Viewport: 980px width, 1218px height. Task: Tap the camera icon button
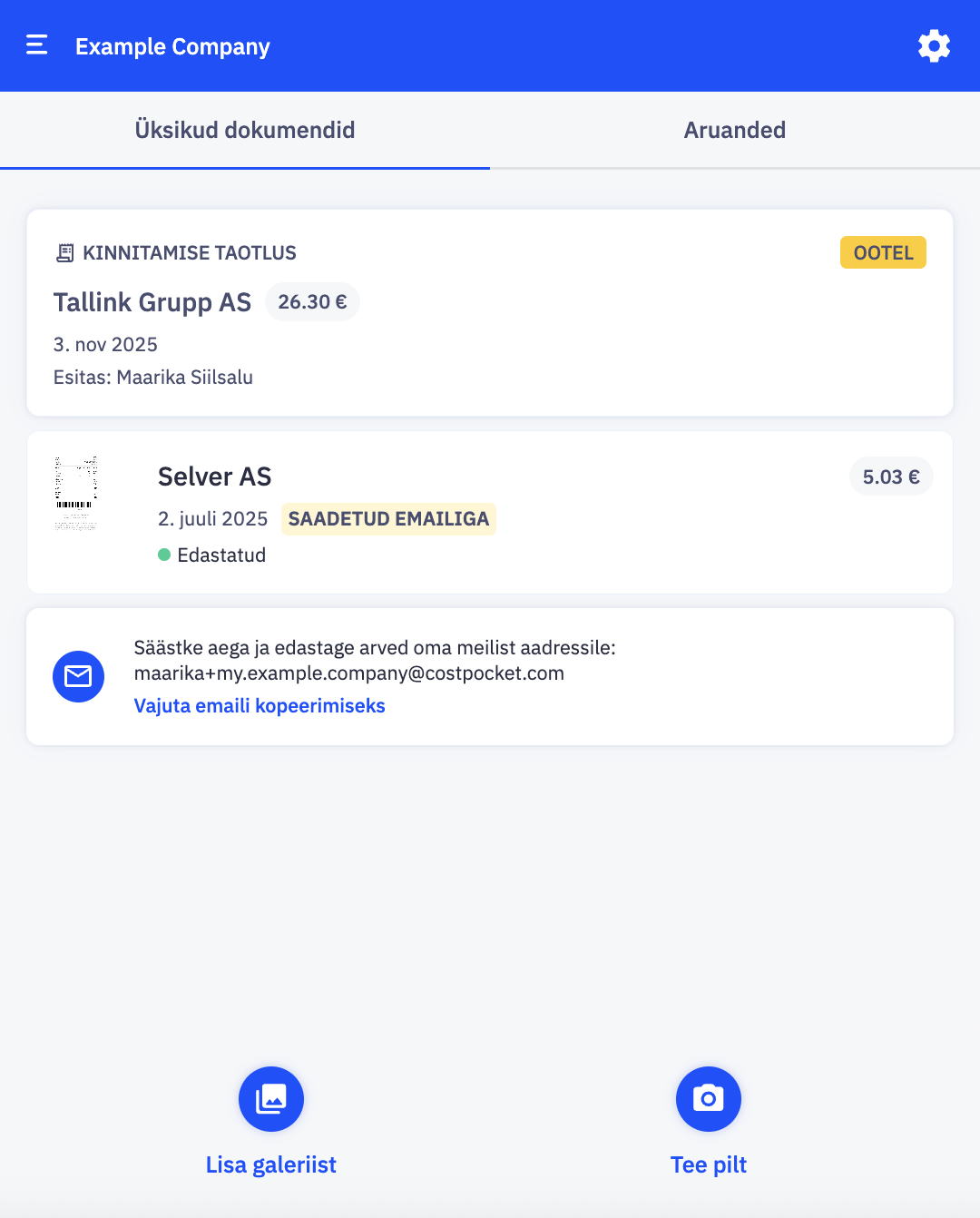(x=709, y=1098)
